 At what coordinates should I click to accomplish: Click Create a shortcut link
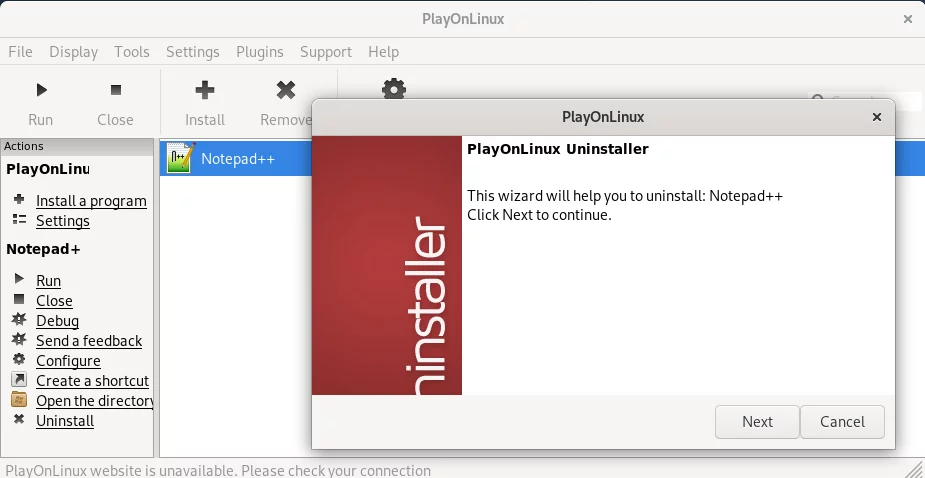click(93, 381)
